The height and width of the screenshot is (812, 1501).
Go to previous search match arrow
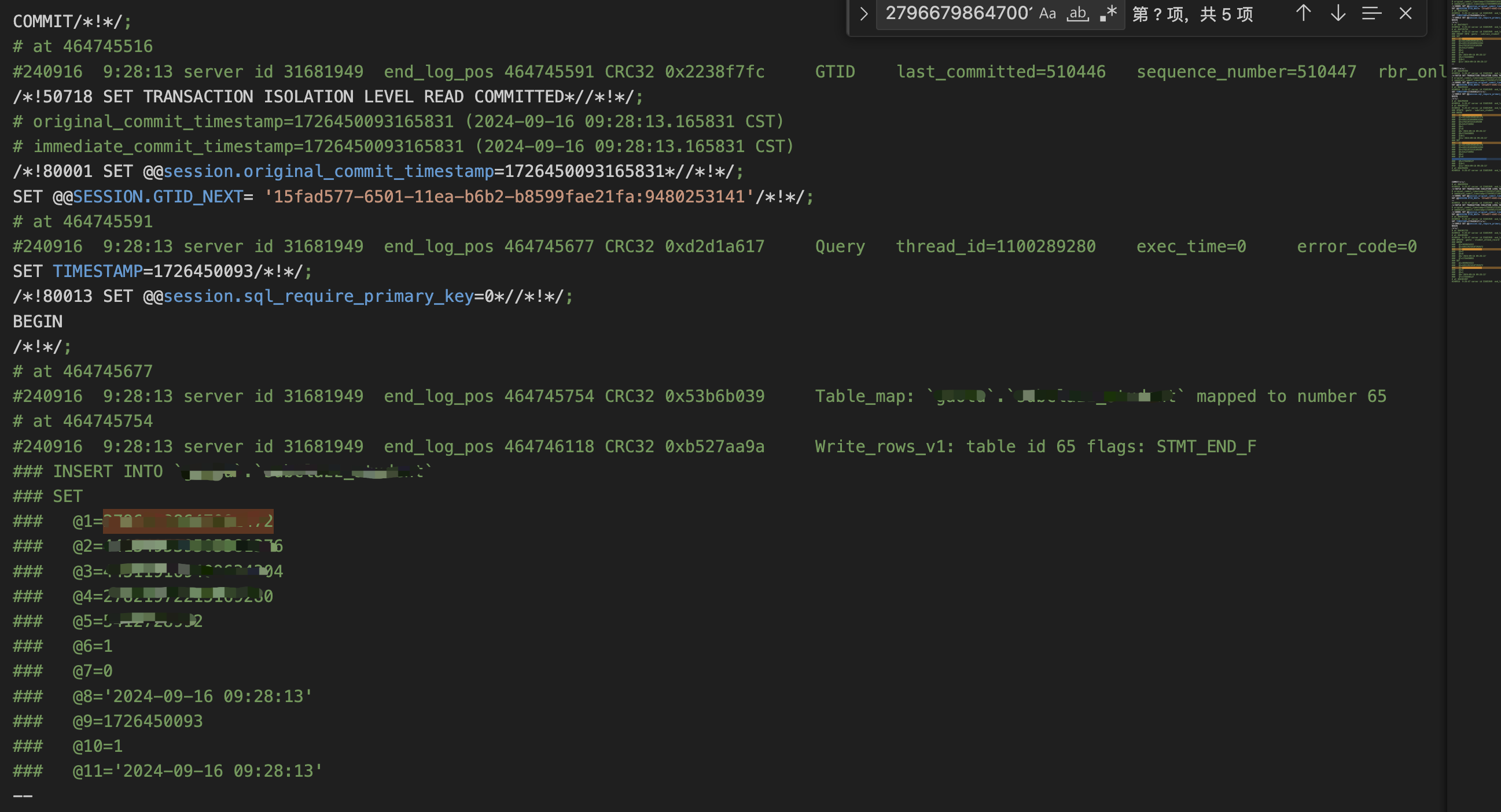[x=1304, y=13]
